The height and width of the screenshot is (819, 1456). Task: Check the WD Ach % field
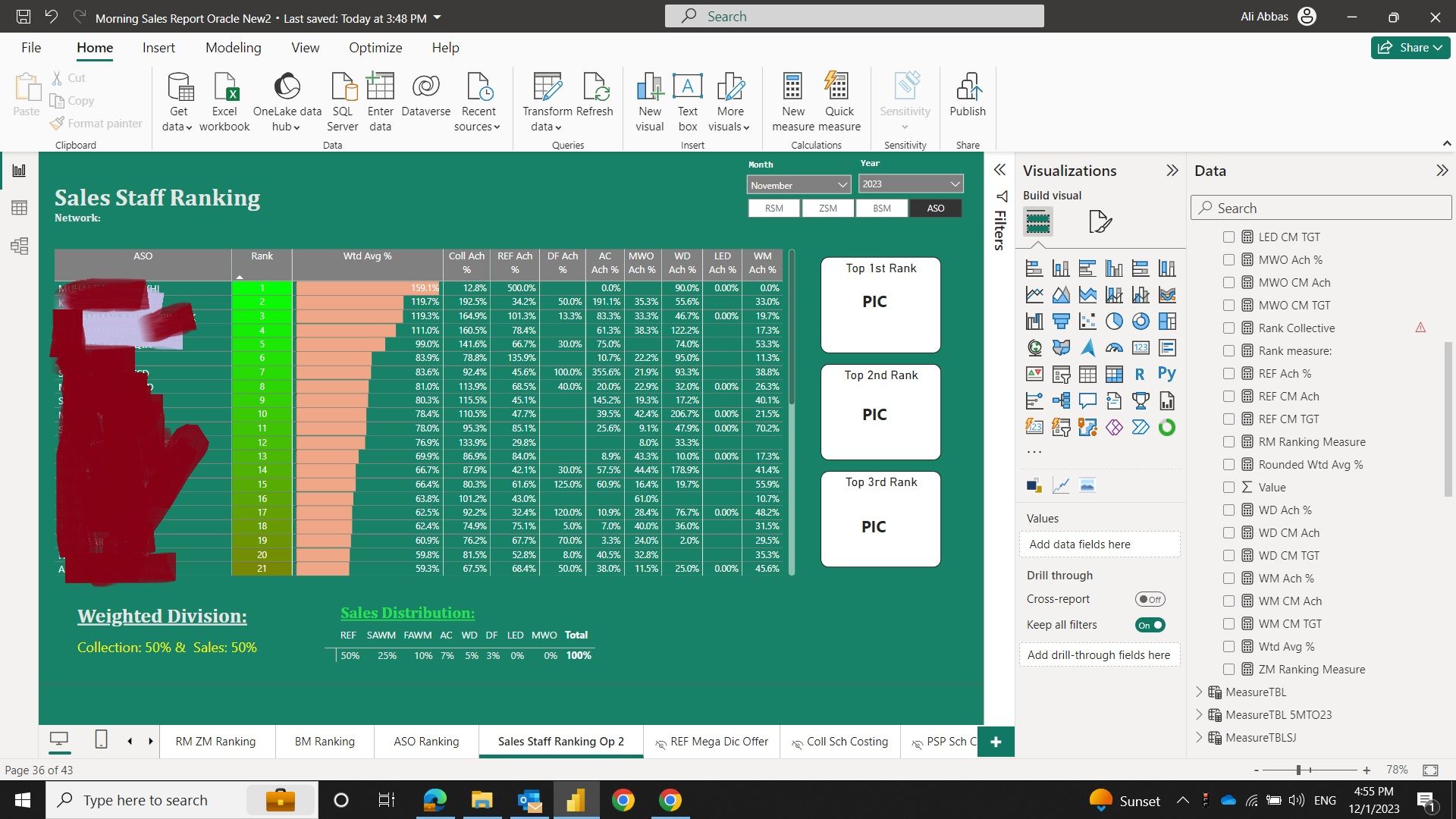point(1228,510)
